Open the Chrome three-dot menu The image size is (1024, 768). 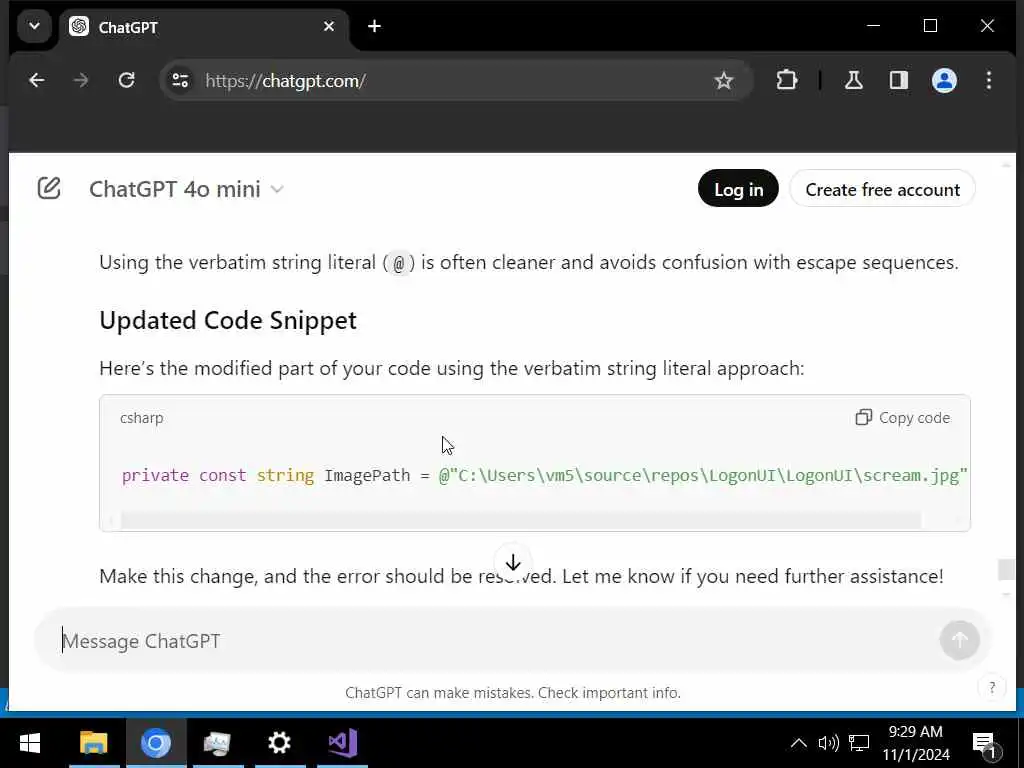[989, 80]
